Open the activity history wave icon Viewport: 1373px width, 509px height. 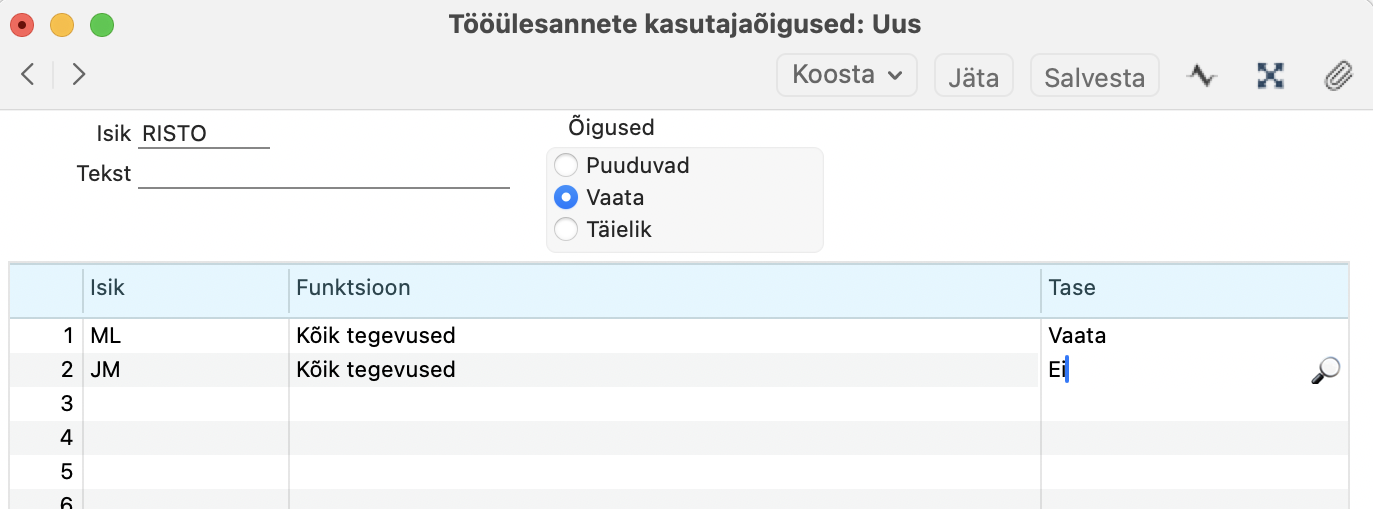[x=1201, y=76]
